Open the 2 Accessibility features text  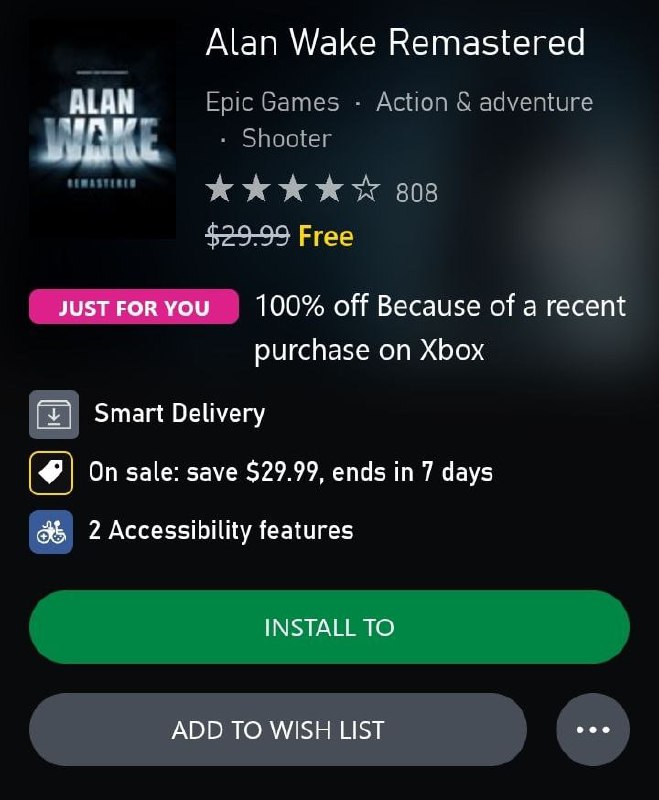(x=221, y=531)
